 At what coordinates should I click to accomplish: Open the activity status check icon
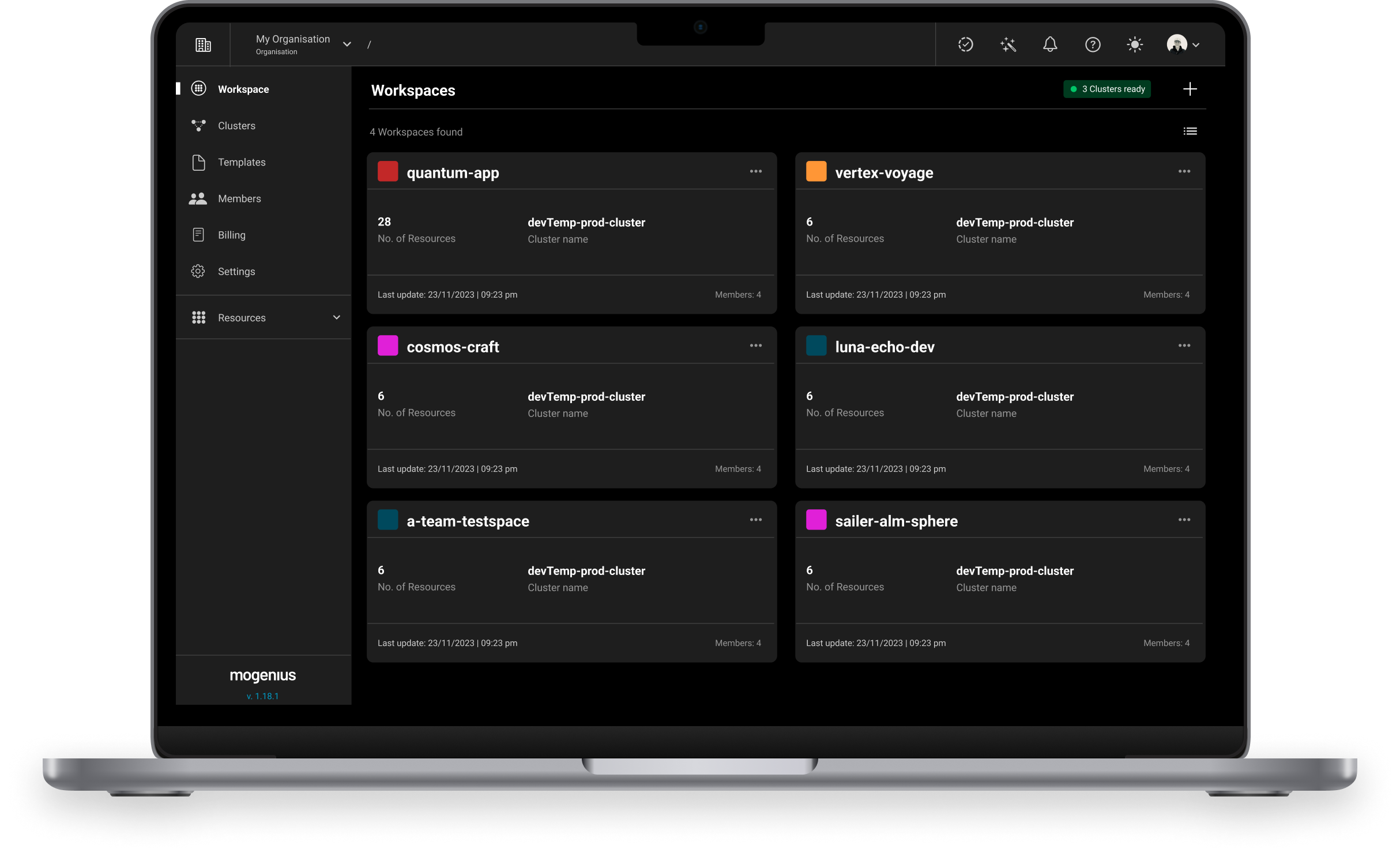tap(965, 44)
